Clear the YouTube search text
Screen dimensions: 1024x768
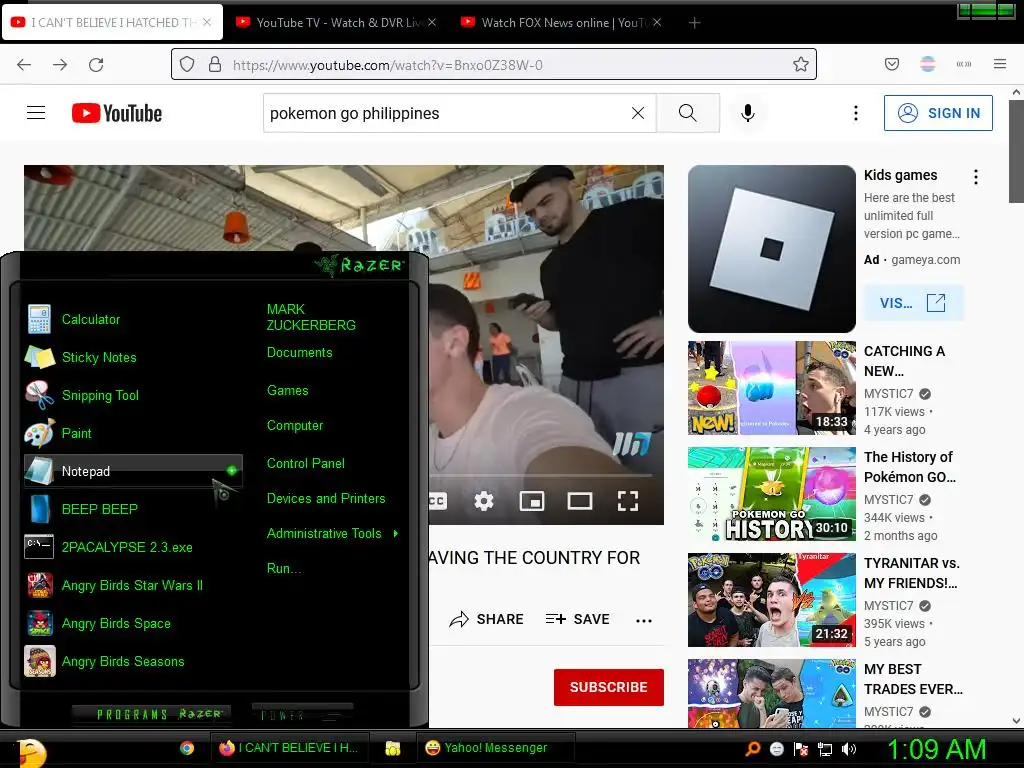638,113
